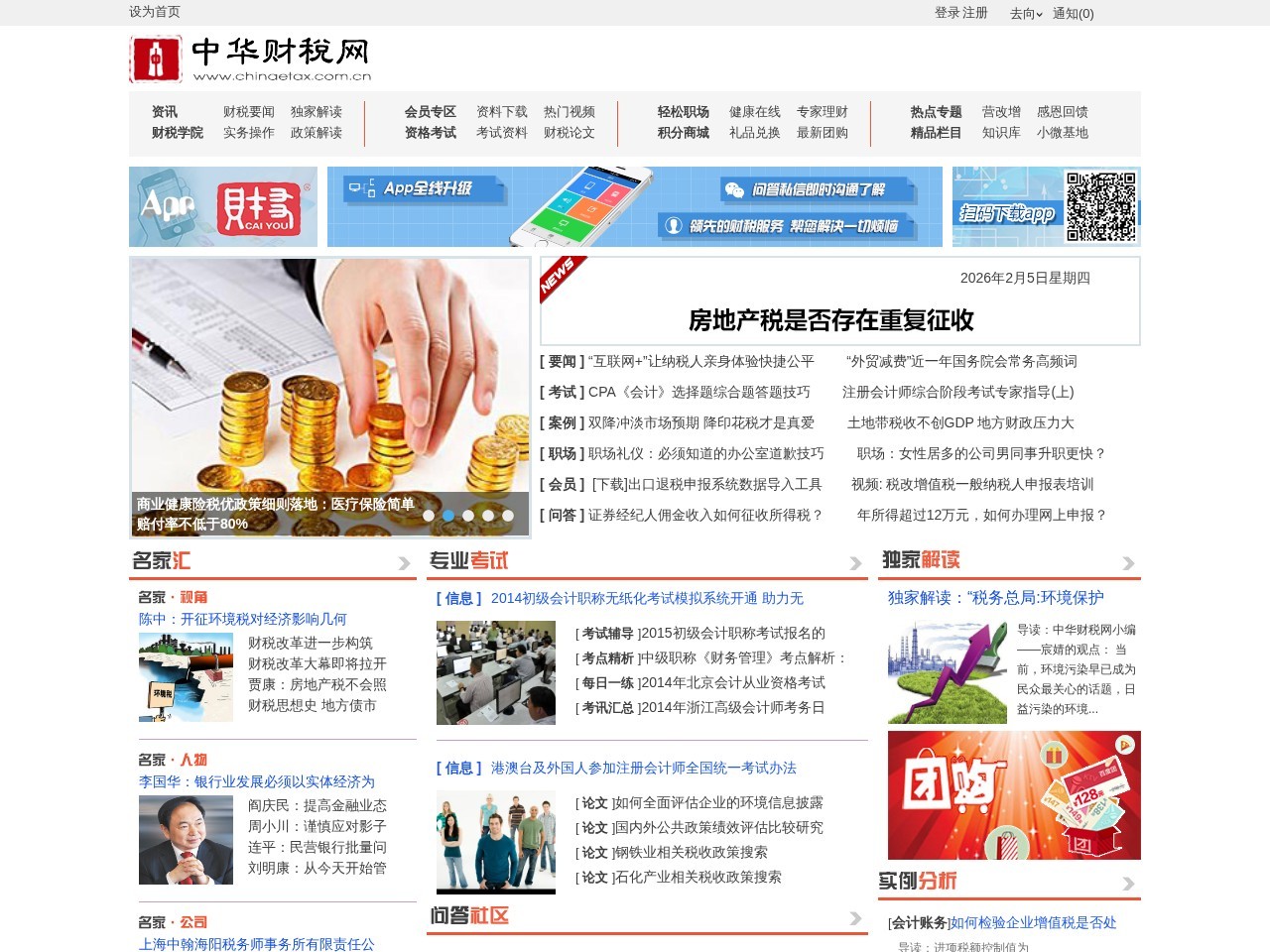Open 政策解读 navigation item
The height and width of the screenshot is (952, 1270).
pyautogui.click(x=317, y=133)
